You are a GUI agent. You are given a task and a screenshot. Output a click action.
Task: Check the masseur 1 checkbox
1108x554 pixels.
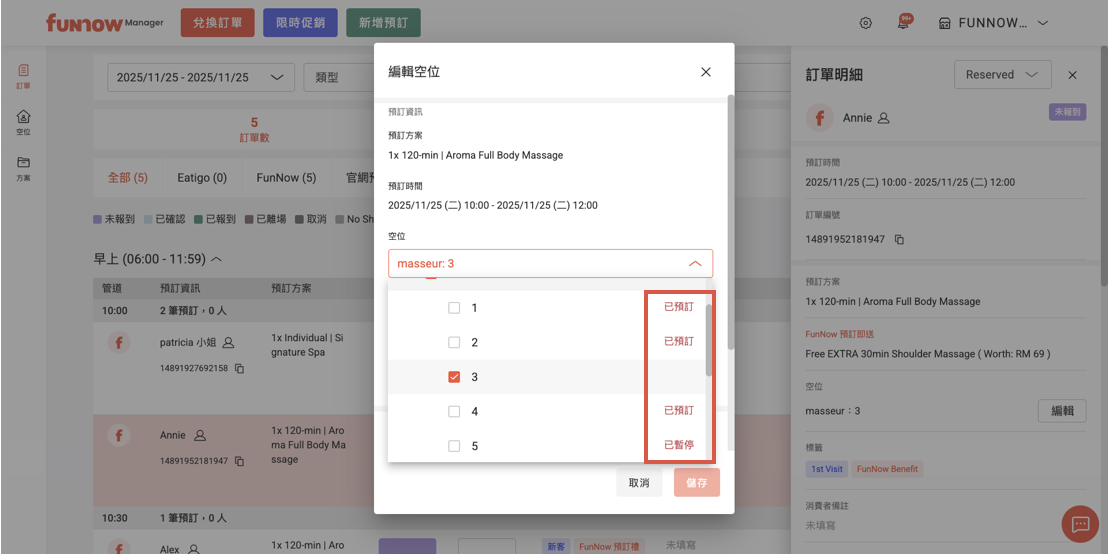click(454, 308)
